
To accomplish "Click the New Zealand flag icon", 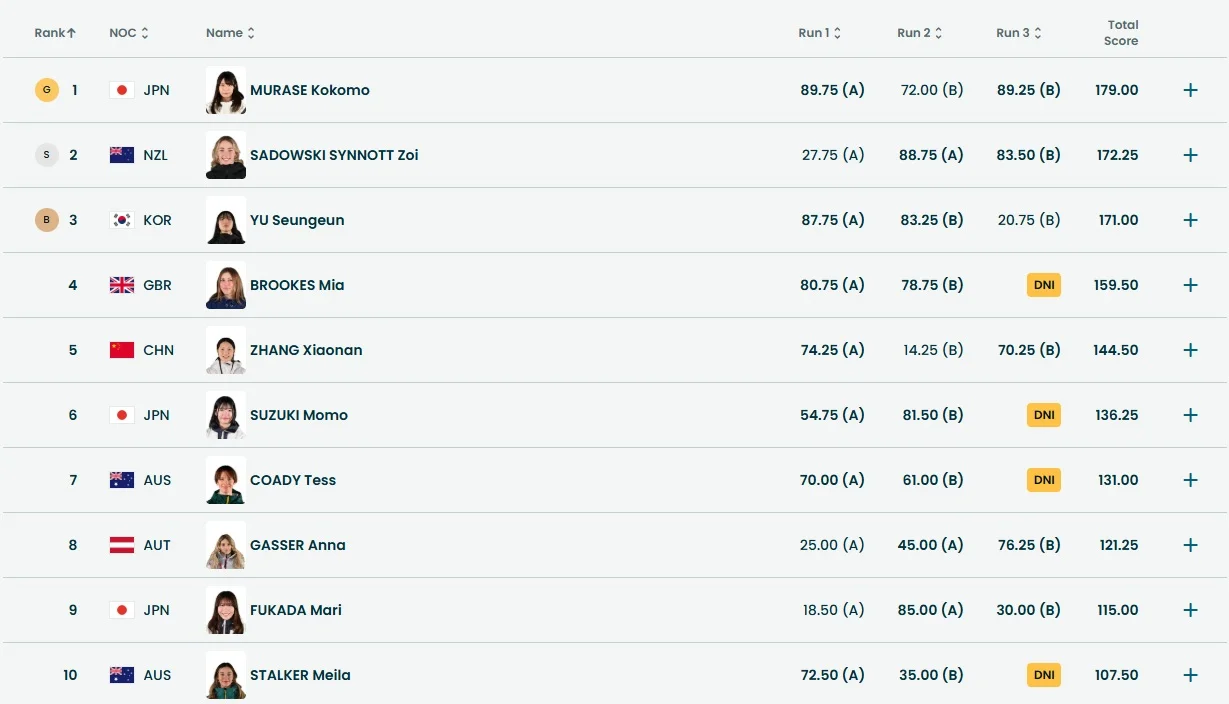I will tap(122, 155).
